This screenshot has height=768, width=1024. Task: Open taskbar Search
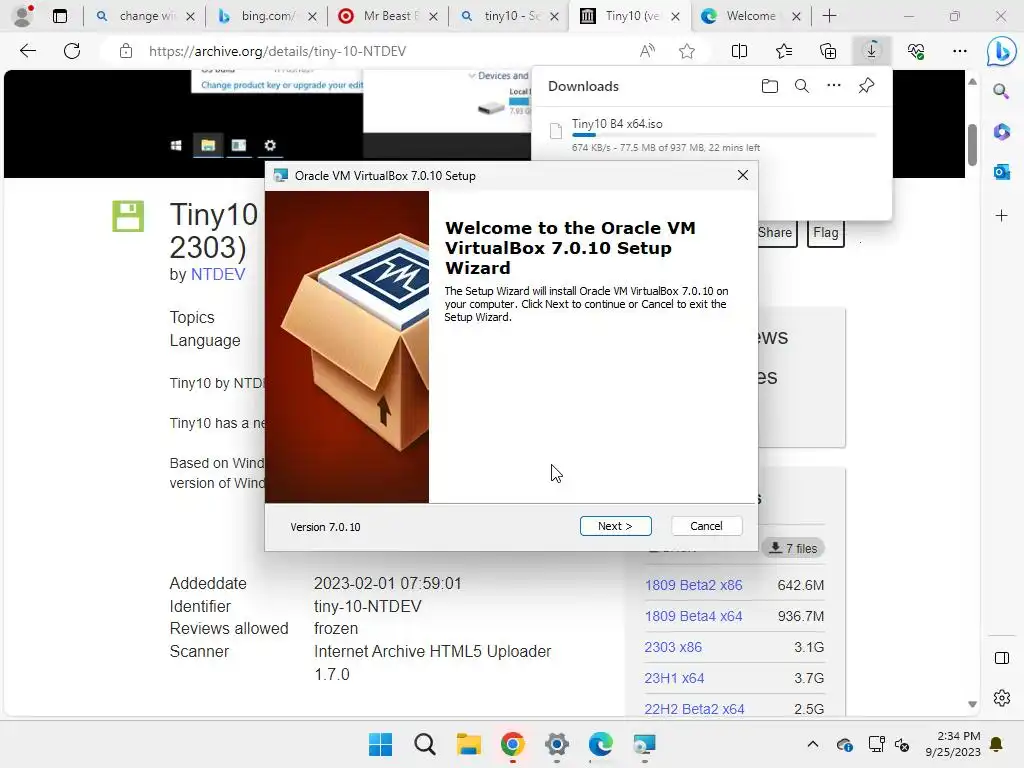pyautogui.click(x=424, y=744)
